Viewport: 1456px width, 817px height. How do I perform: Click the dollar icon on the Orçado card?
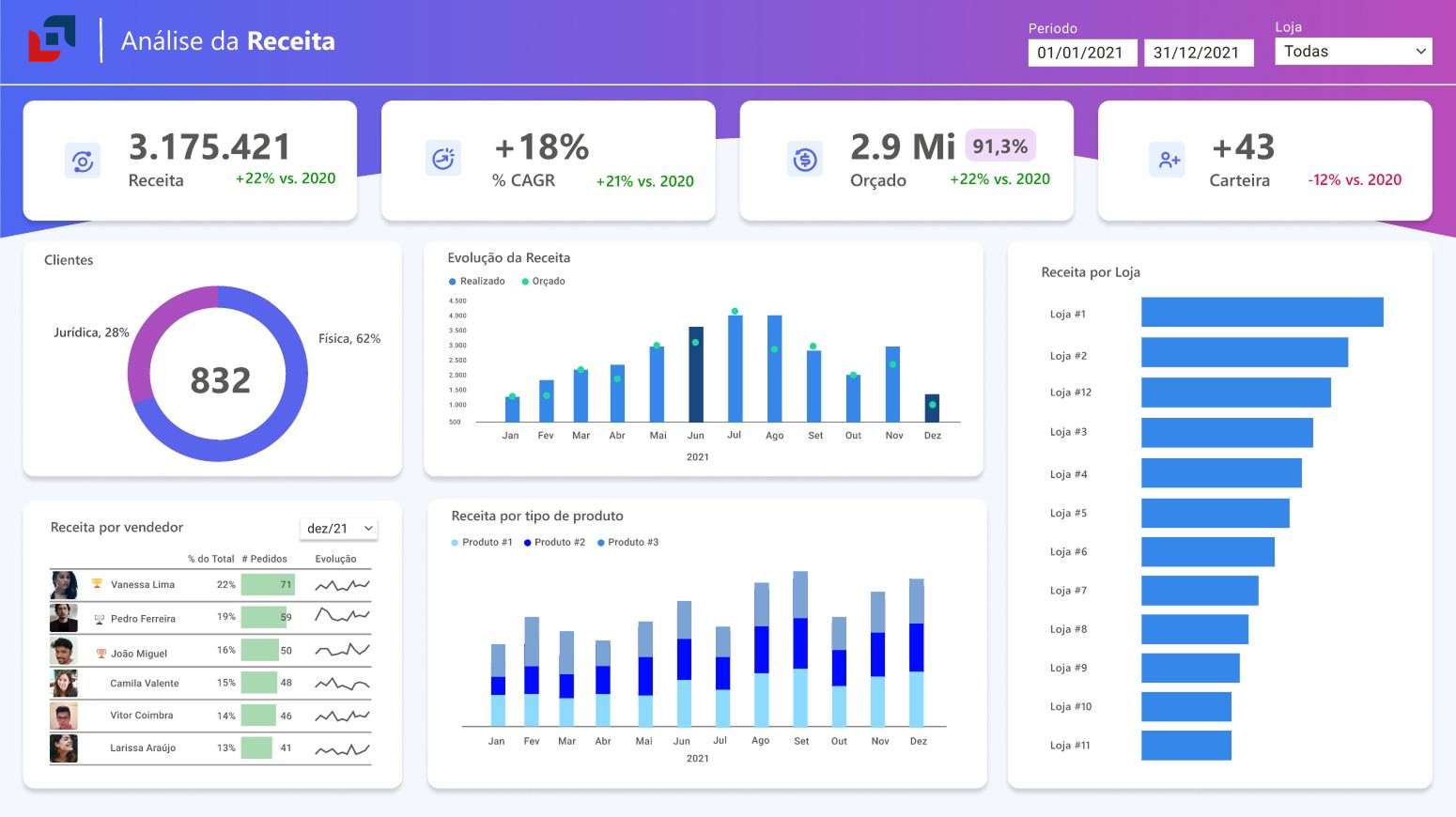(805, 158)
